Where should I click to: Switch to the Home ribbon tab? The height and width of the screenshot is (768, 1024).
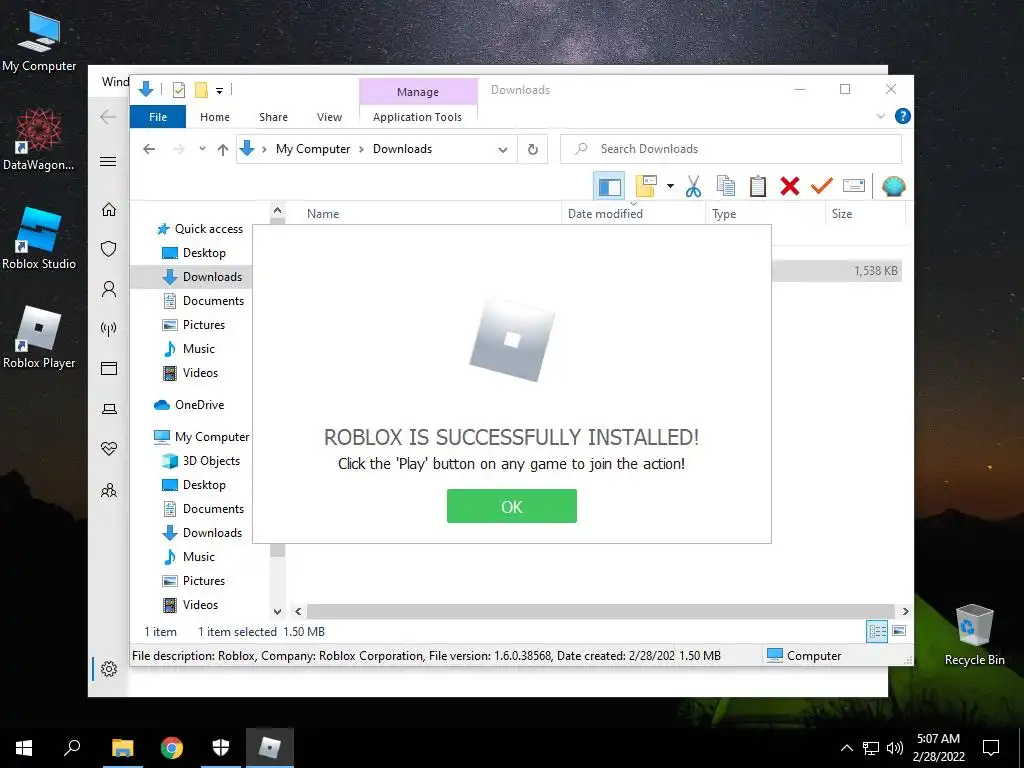click(215, 117)
